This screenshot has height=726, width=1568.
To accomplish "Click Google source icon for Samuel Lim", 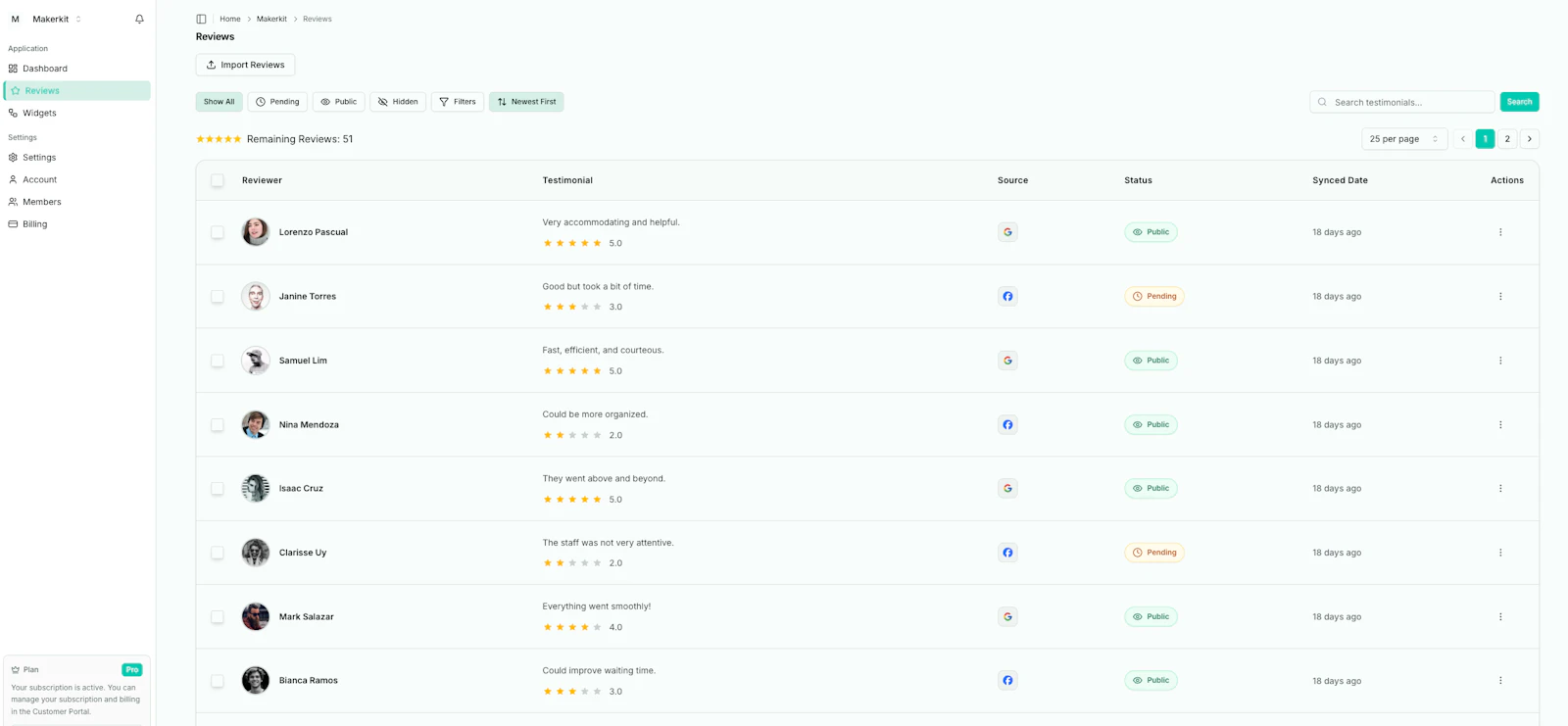I will 1007,361.
